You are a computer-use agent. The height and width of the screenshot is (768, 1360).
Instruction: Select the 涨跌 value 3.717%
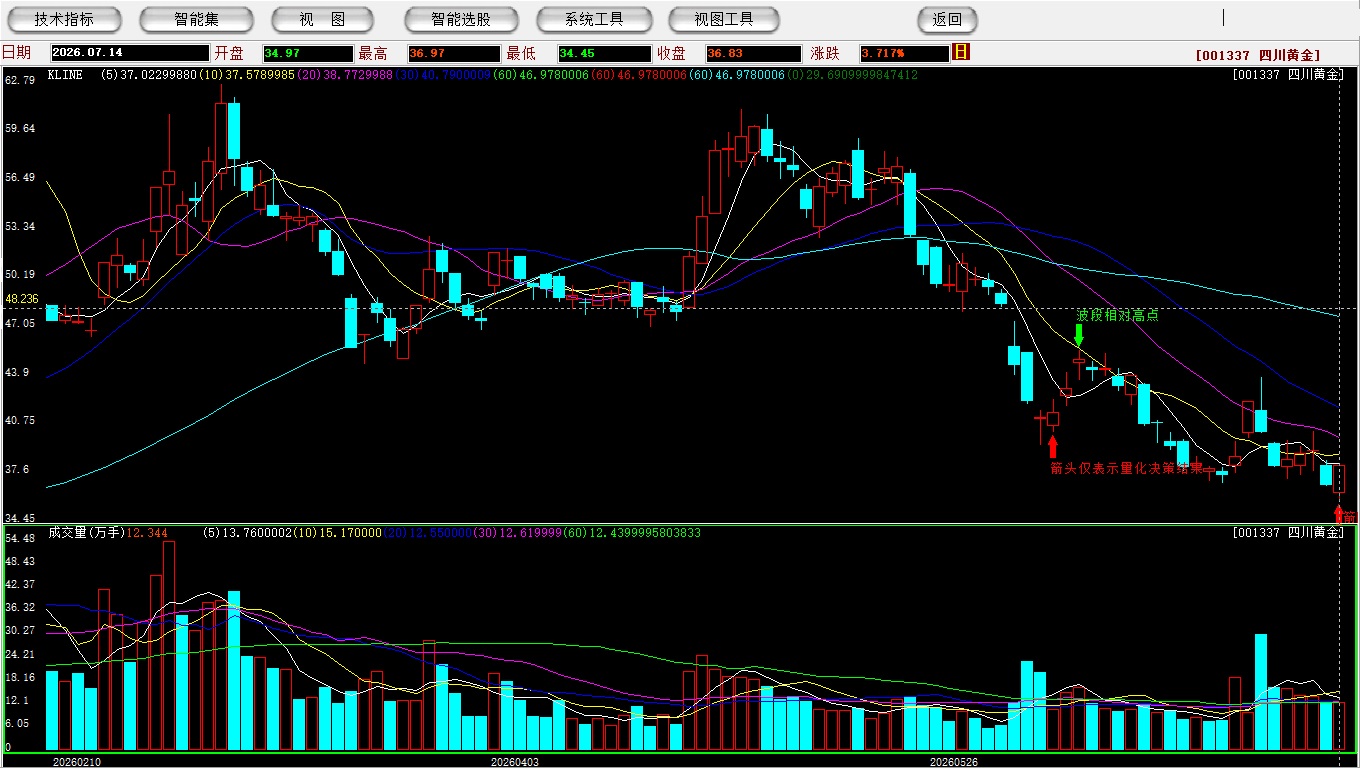(903, 53)
